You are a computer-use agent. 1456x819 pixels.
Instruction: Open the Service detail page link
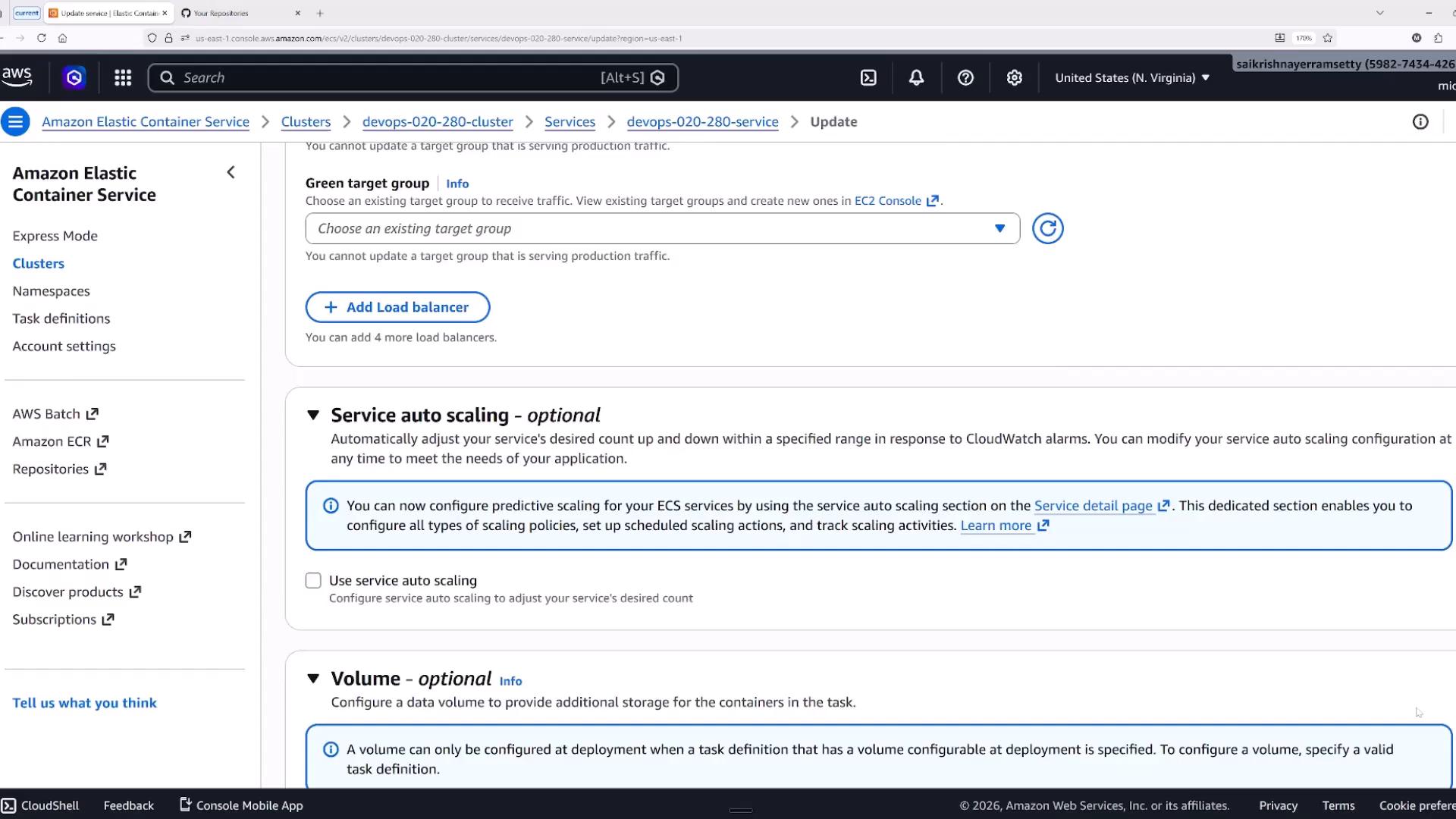(1102, 506)
